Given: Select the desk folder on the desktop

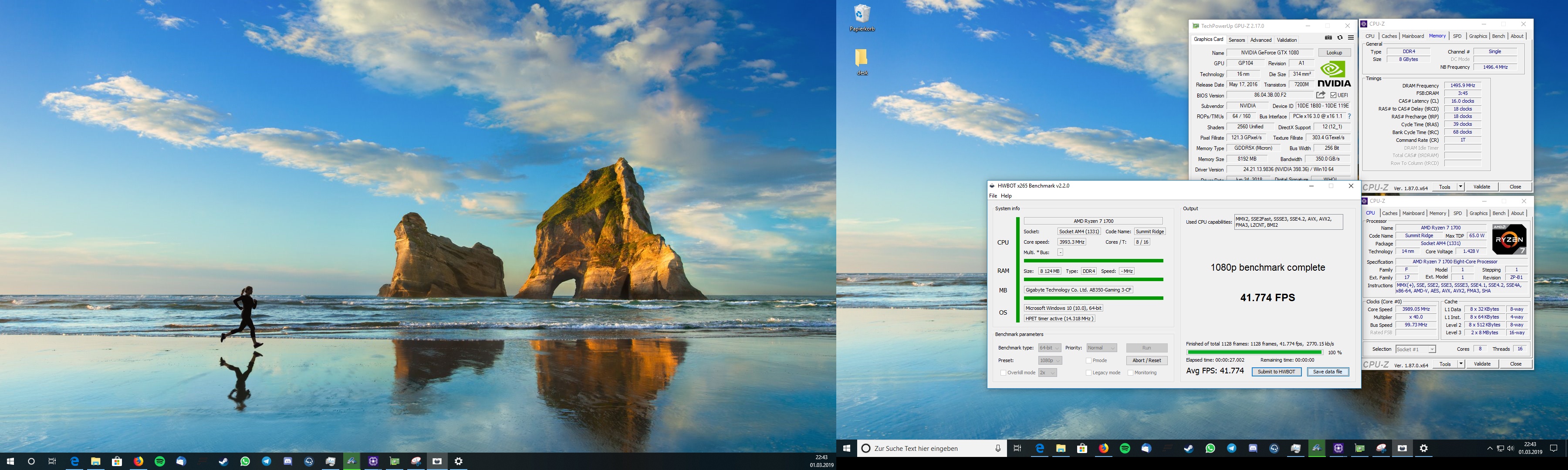Looking at the screenshot, I should point(862,62).
